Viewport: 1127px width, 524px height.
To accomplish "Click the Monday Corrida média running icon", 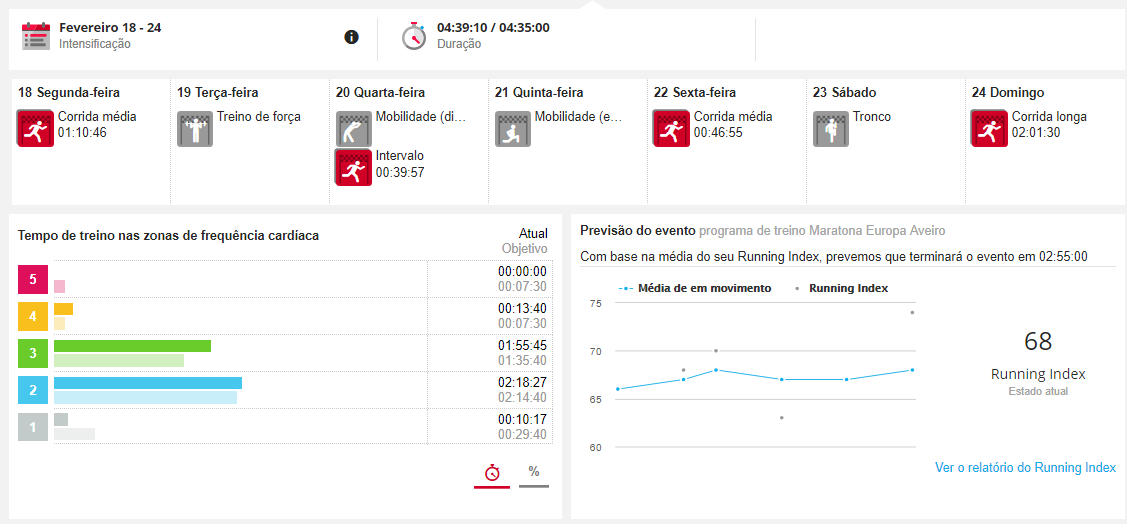I will 36,129.
